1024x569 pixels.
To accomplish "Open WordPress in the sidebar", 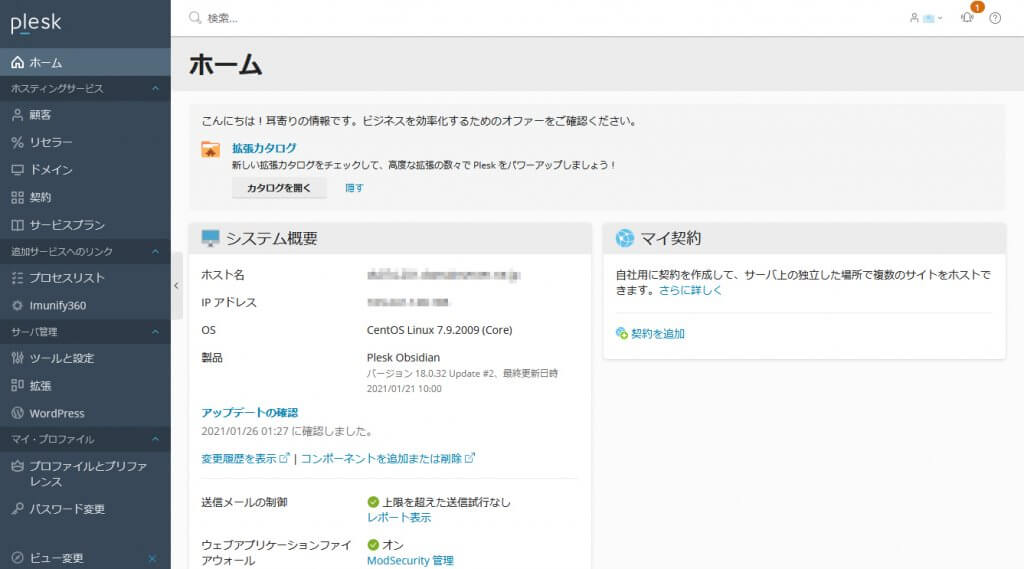I will pyautogui.click(x=85, y=413).
